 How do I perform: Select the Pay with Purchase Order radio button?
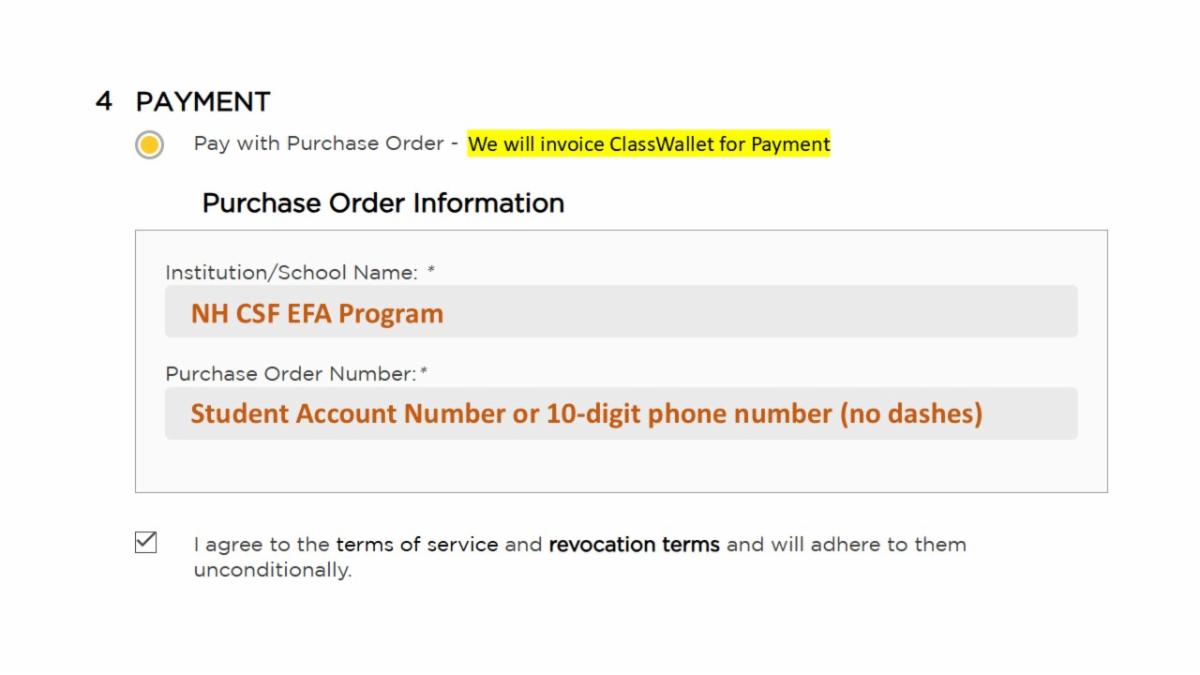pyautogui.click(x=149, y=145)
